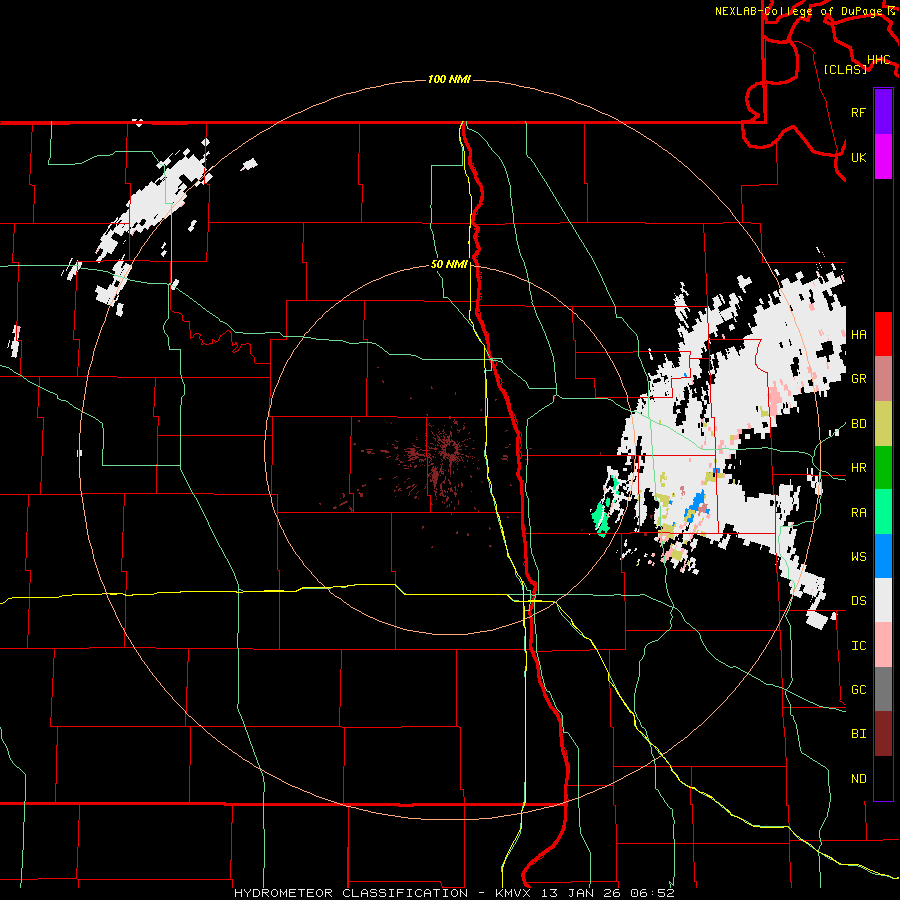Click the GR legend color swatch
Image resolution: width=900 pixels, height=900 pixels.
click(883, 379)
